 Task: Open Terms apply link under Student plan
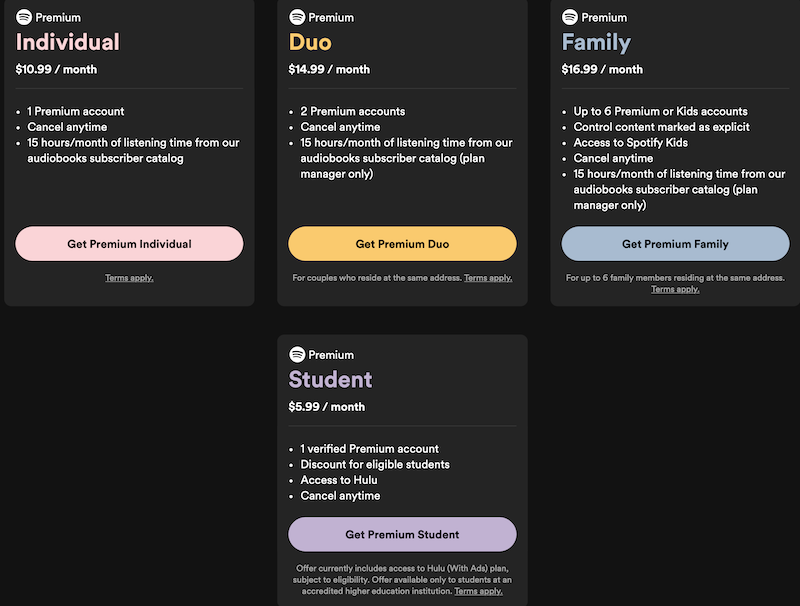(478, 591)
